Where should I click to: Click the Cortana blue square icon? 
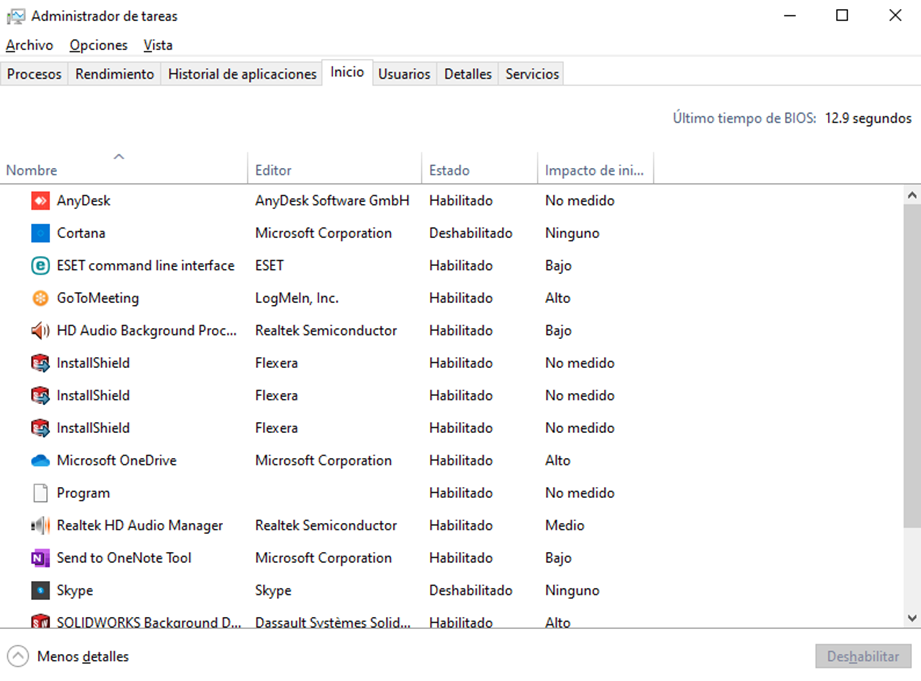pyautogui.click(x=40, y=233)
